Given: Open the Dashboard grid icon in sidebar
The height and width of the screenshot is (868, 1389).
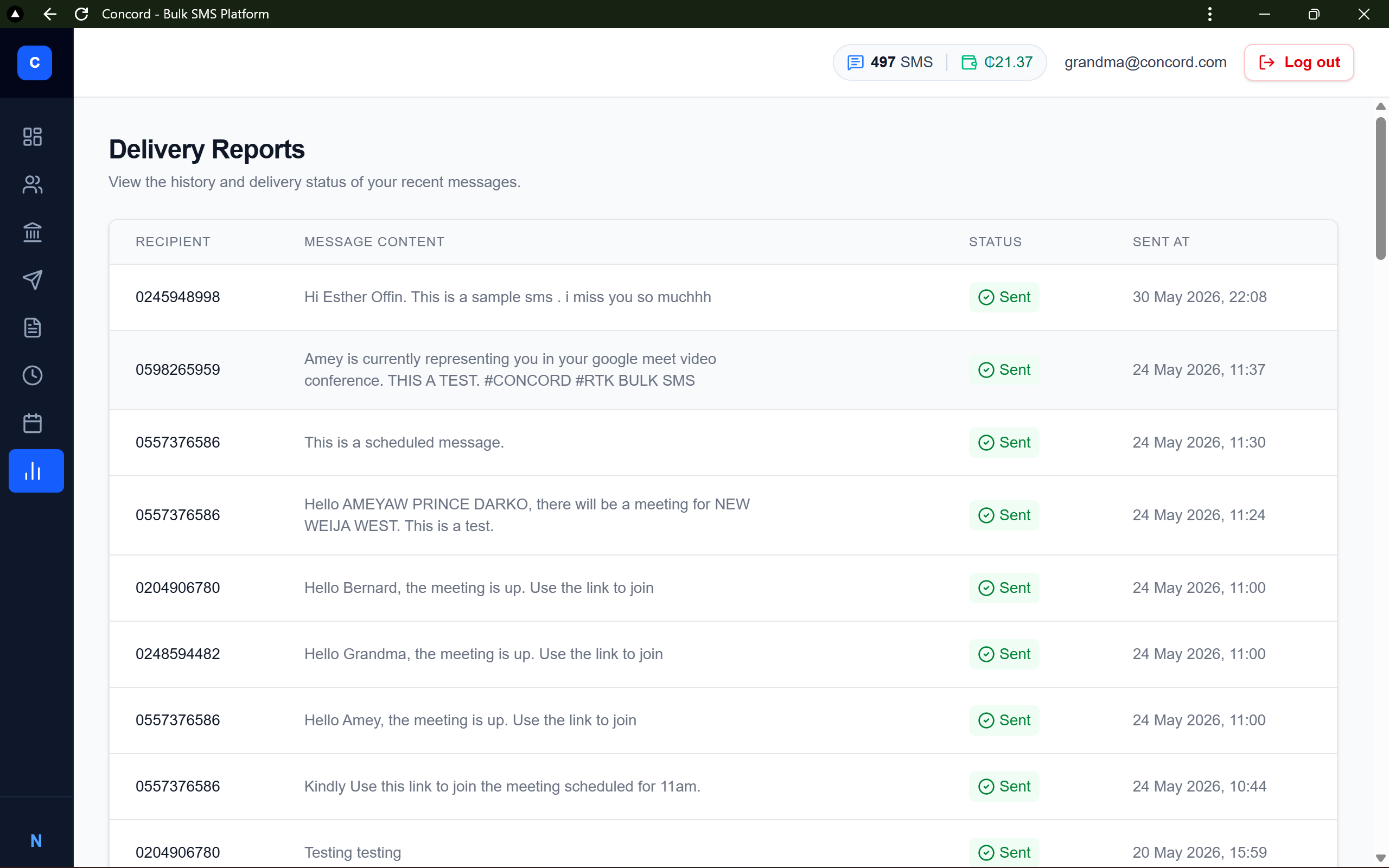Looking at the screenshot, I should coord(33,137).
